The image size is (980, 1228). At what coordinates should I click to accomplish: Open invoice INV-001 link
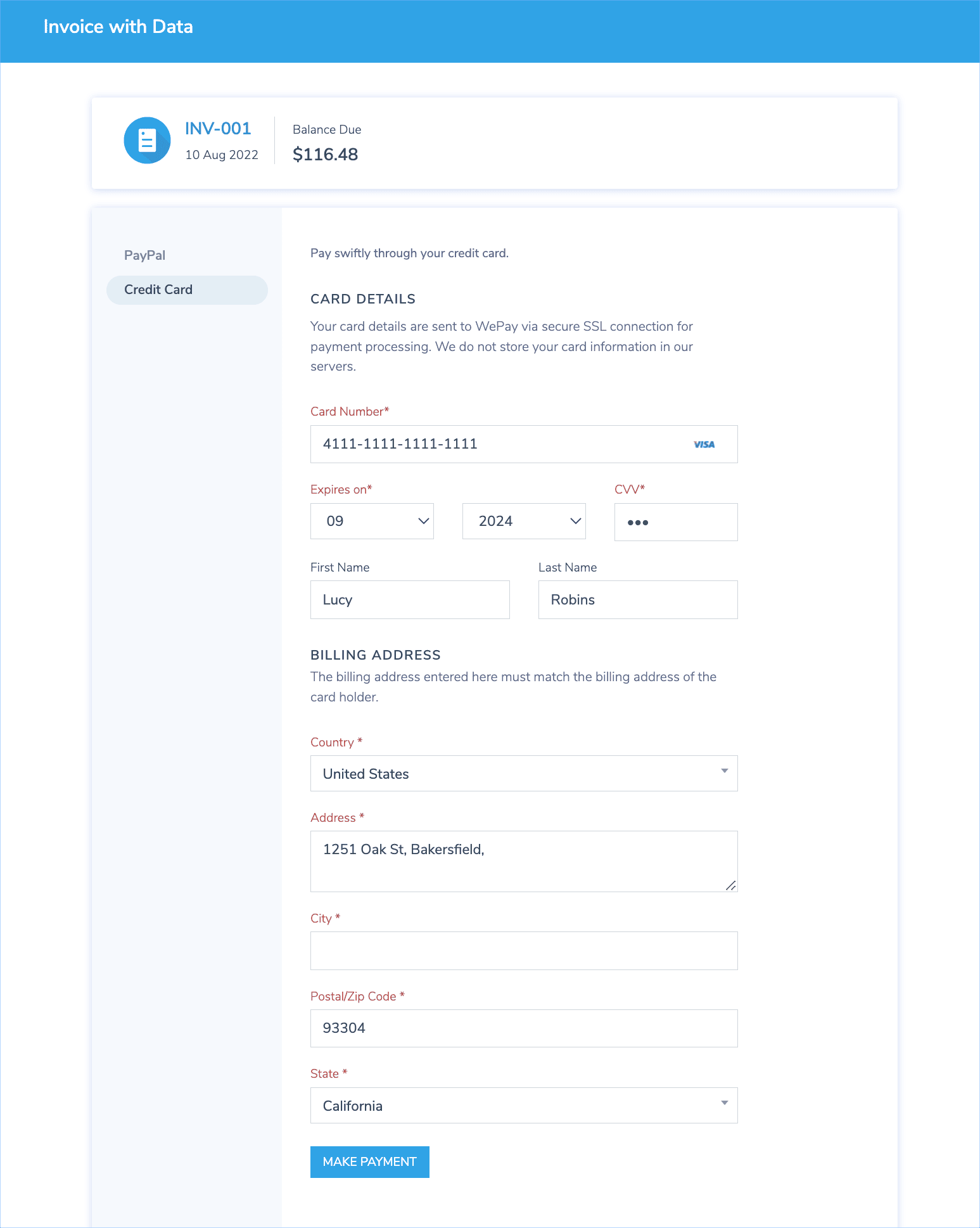tap(218, 129)
